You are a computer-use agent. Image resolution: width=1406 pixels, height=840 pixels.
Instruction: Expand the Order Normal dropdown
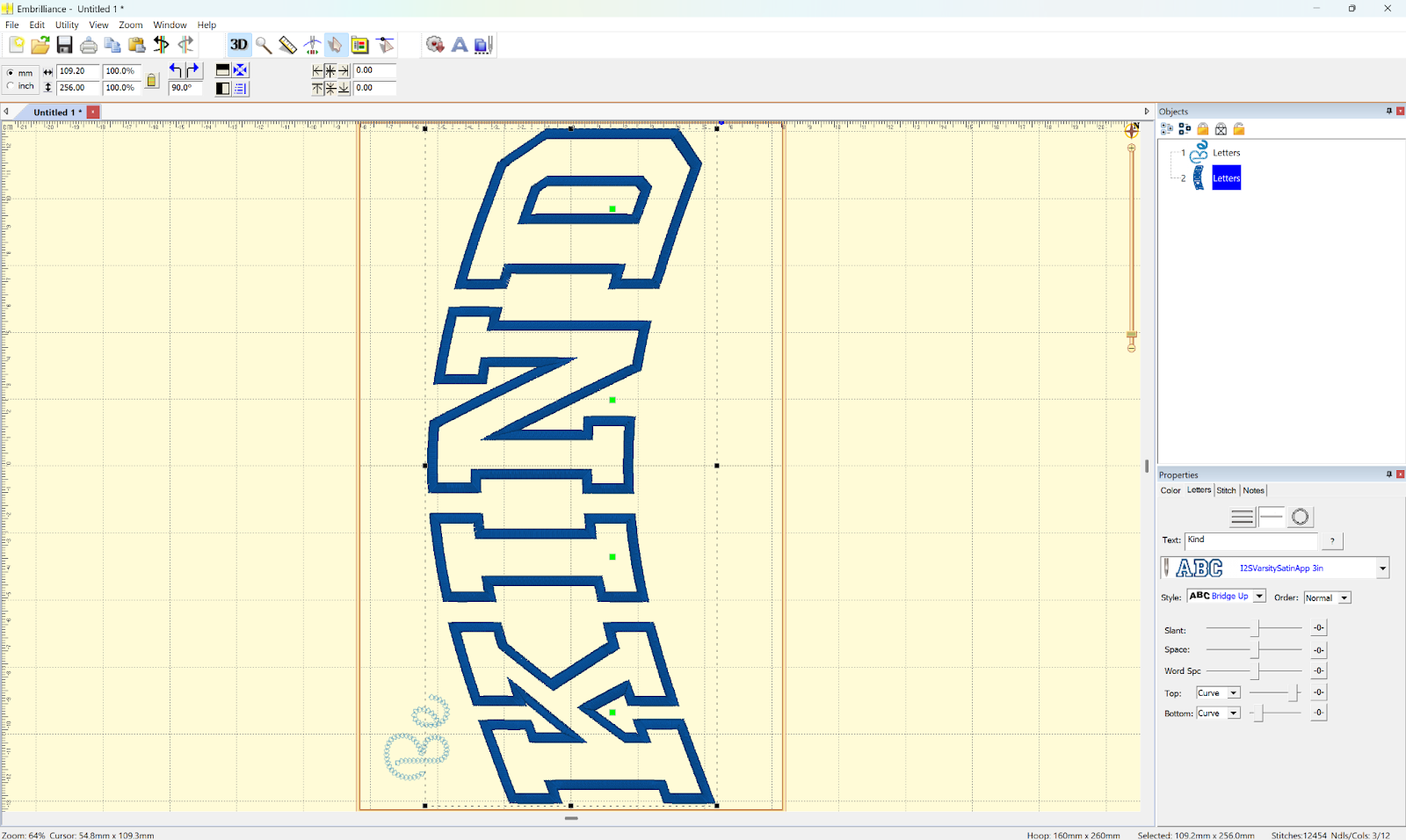(1344, 598)
